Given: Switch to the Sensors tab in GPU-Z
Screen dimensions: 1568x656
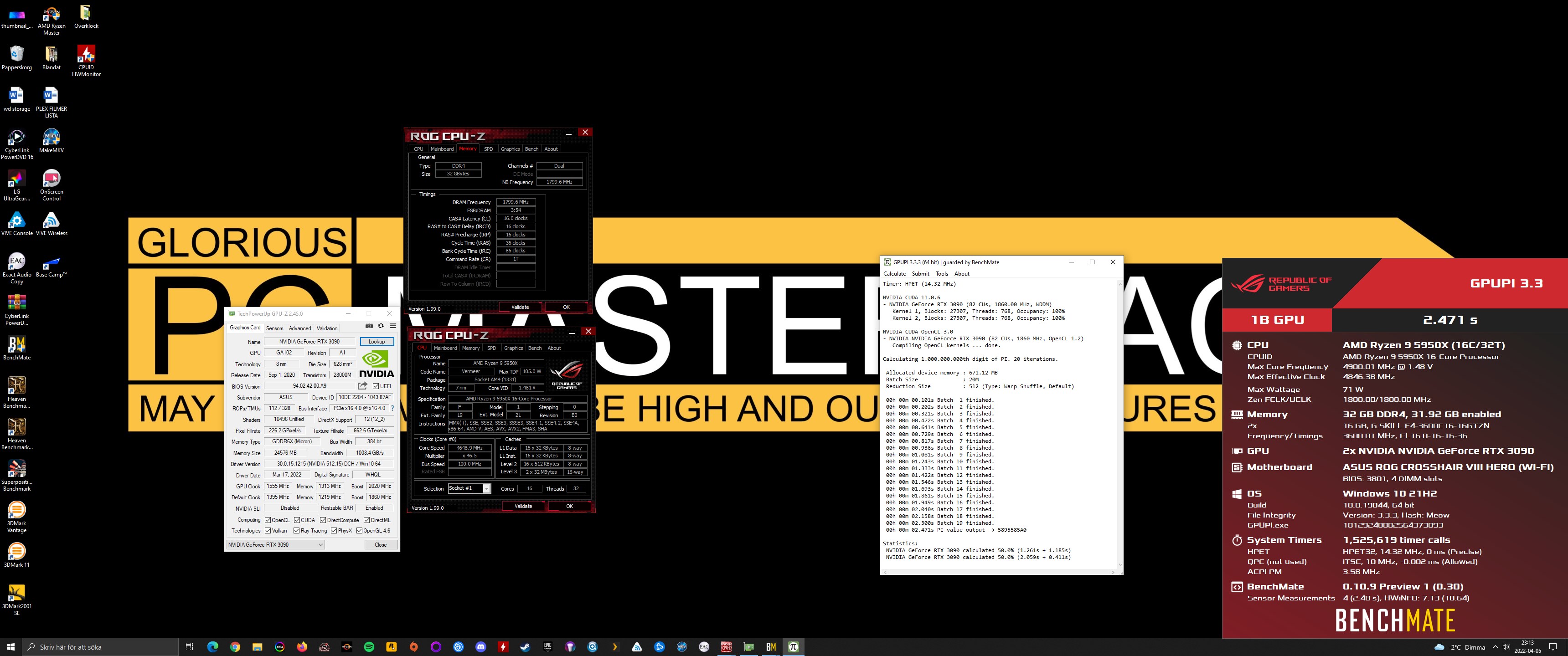Looking at the screenshot, I should point(274,328).
